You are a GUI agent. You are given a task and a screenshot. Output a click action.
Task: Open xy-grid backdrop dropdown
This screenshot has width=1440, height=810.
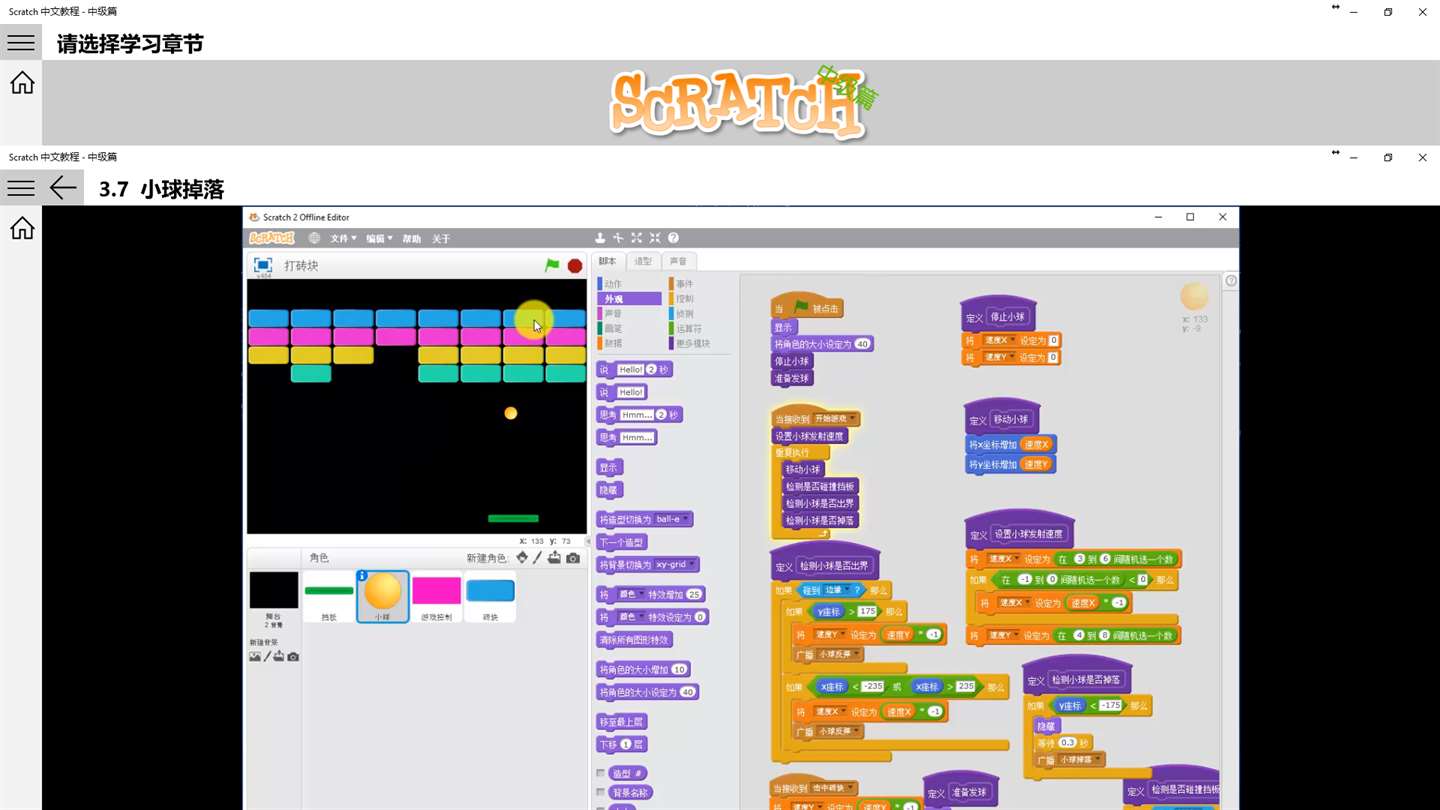675,565
